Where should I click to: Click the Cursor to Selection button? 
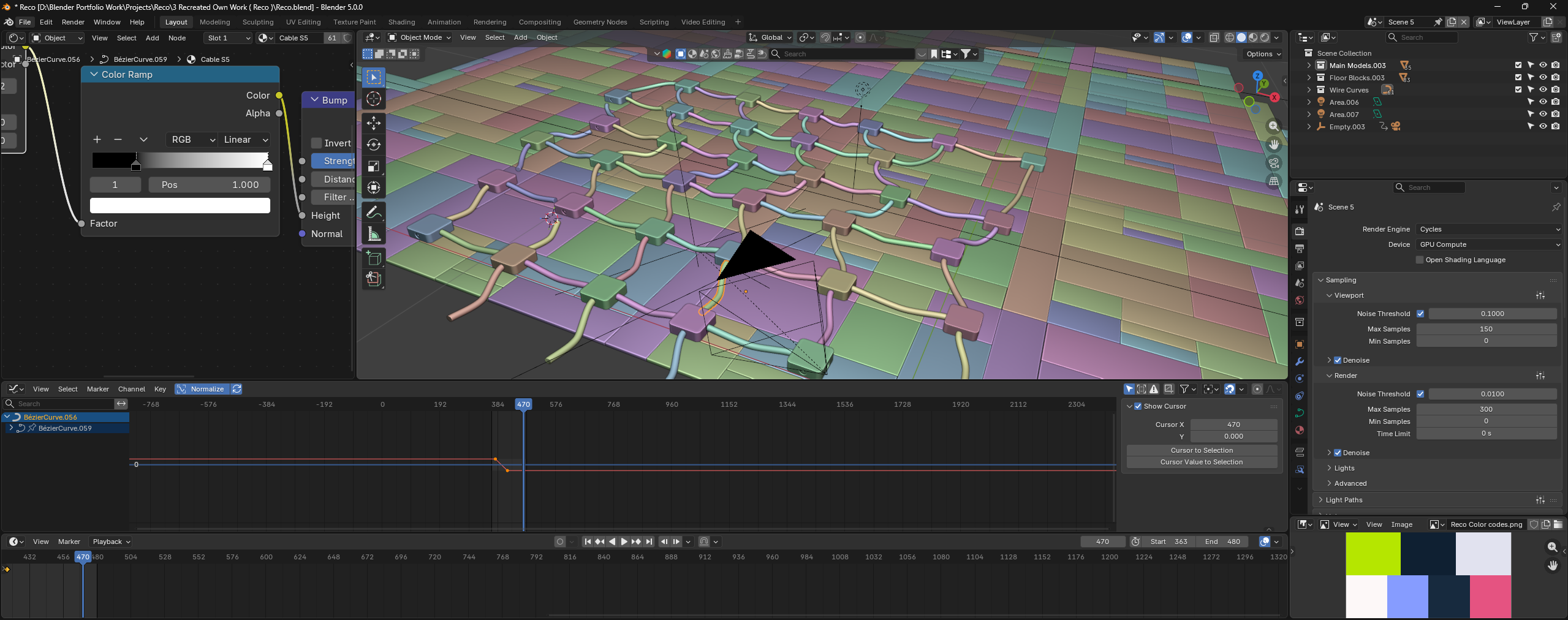tap(1202, 450)
